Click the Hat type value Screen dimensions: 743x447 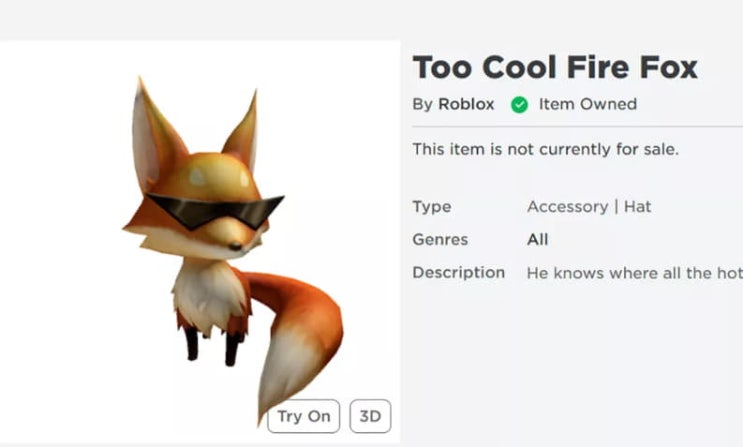click(x=637, y=206)
